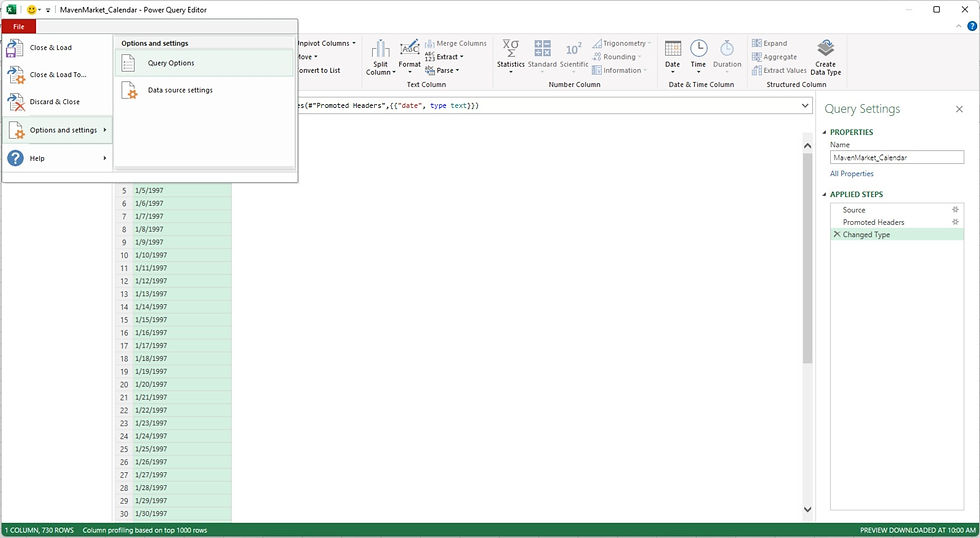
Task: Click the data grid scrollbar up arrow
Action: (x=807, y=146)
